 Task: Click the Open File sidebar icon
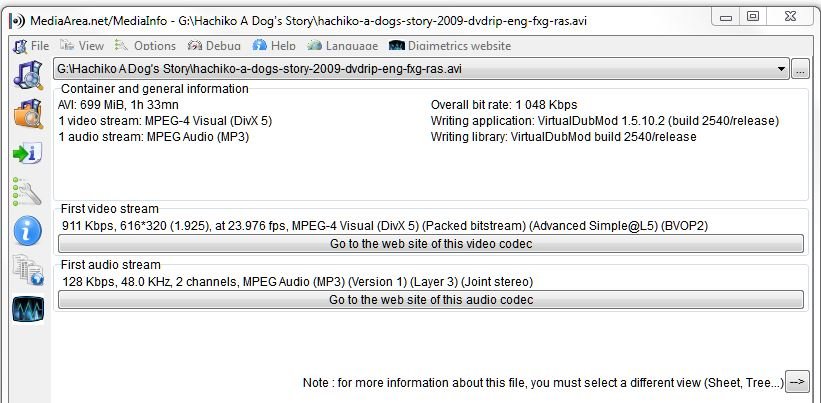coord(26,76)
